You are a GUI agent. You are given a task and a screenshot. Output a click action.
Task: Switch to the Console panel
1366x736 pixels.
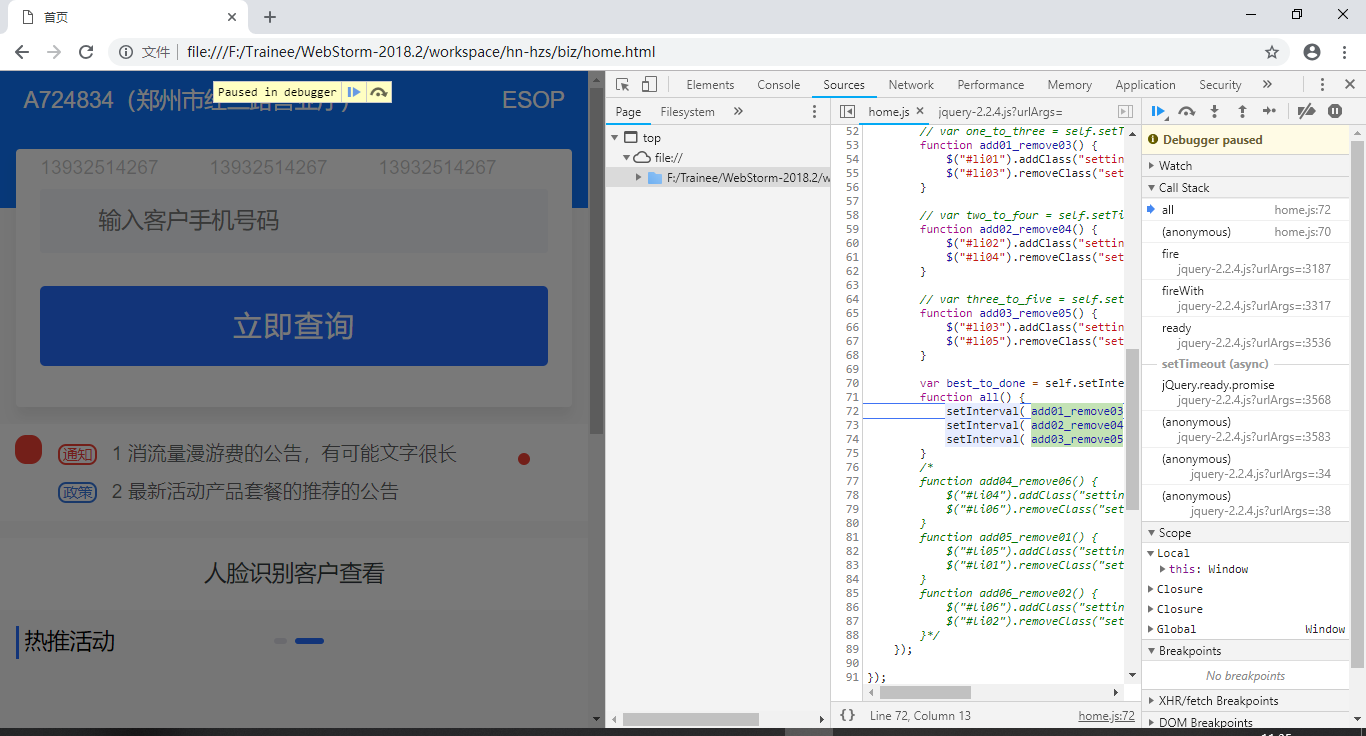pos(778,84)
